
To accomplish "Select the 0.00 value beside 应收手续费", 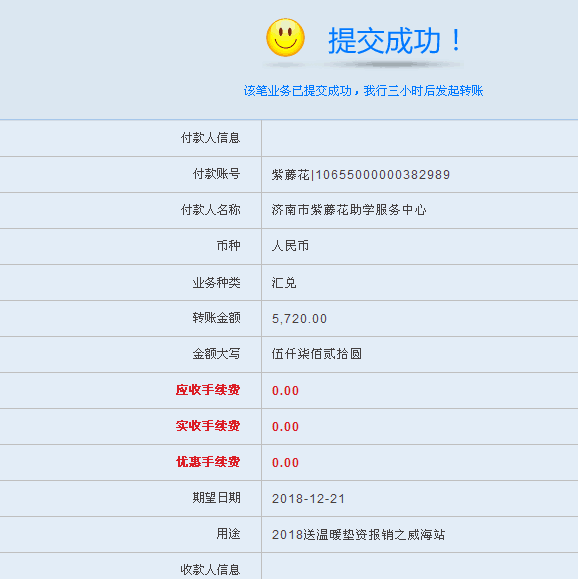I will [285, 391].
